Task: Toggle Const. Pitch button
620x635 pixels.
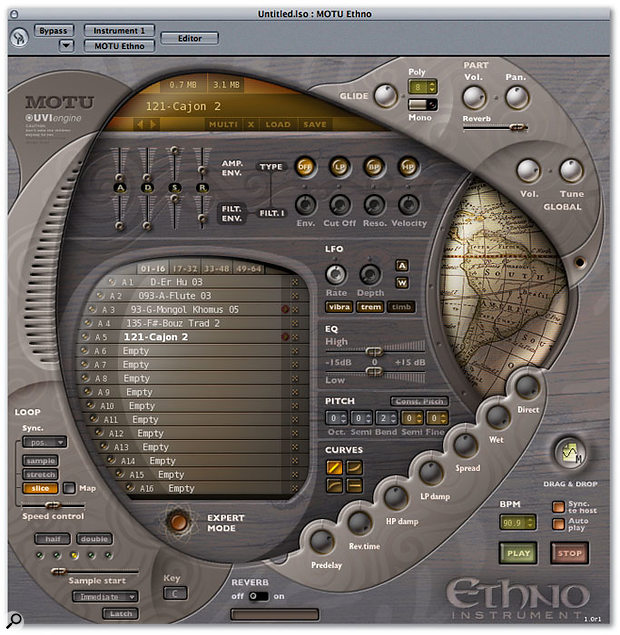Action: (419, 401)
